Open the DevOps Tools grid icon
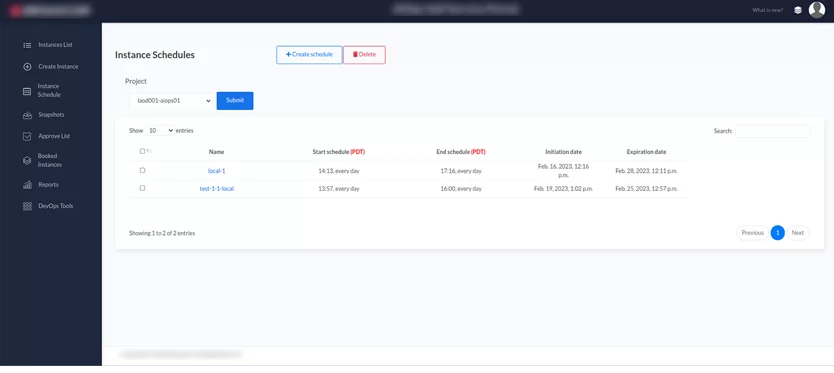The width and height of the screenshot is (834, 373). point(27,206)
